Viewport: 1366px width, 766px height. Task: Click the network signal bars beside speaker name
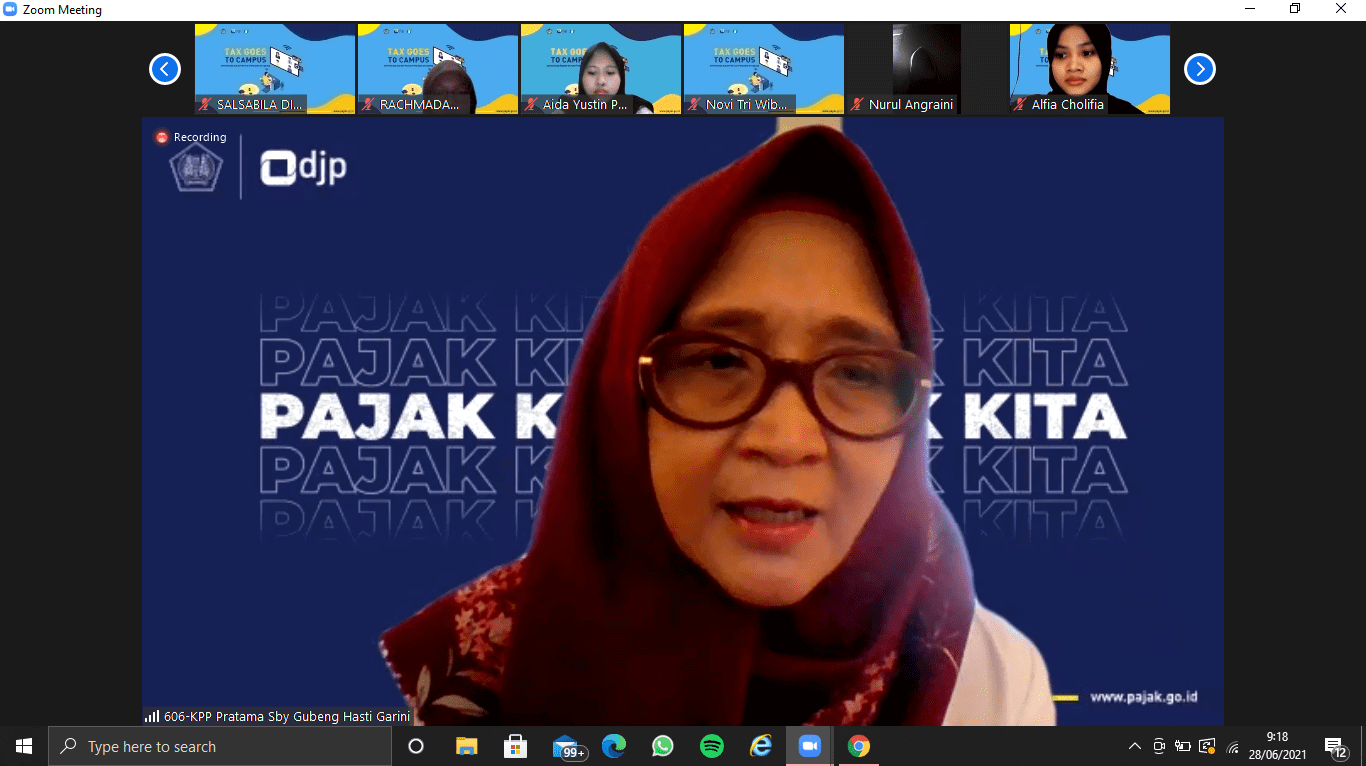pyautogui.click(x=152, y=716)
